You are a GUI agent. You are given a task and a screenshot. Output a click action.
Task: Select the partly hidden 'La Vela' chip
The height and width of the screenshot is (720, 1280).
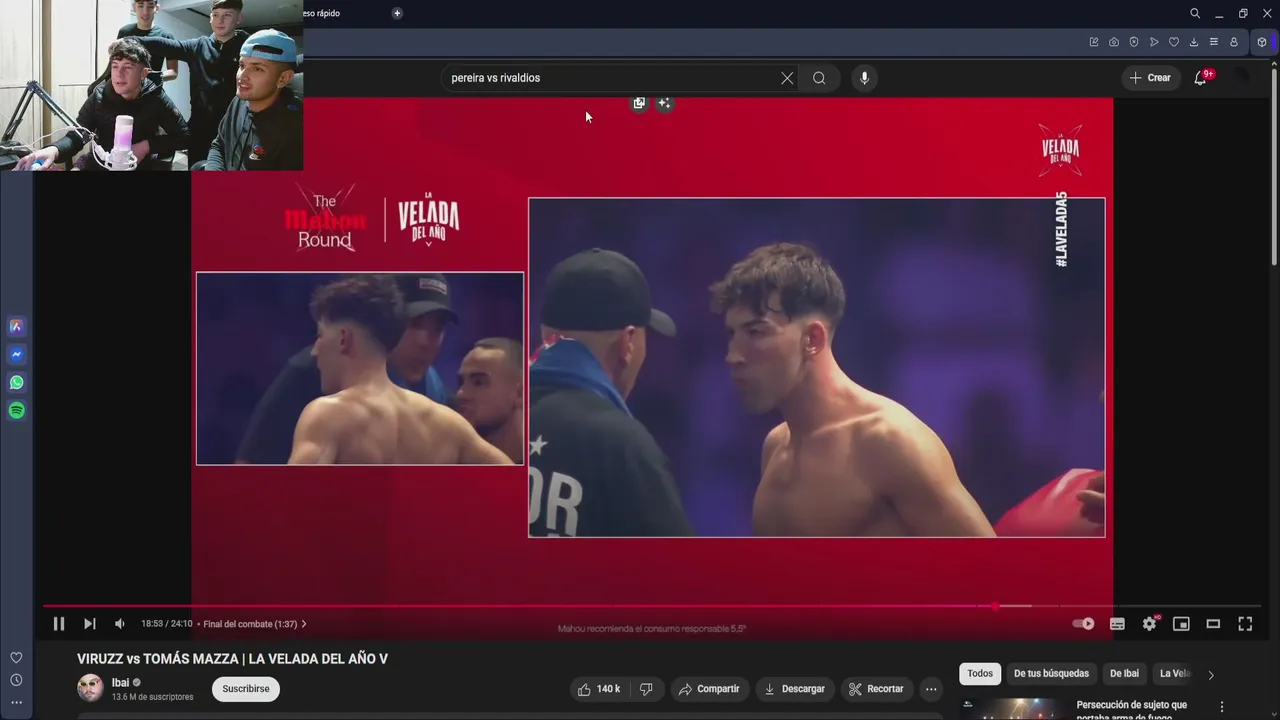click(x=1174, y=674)
